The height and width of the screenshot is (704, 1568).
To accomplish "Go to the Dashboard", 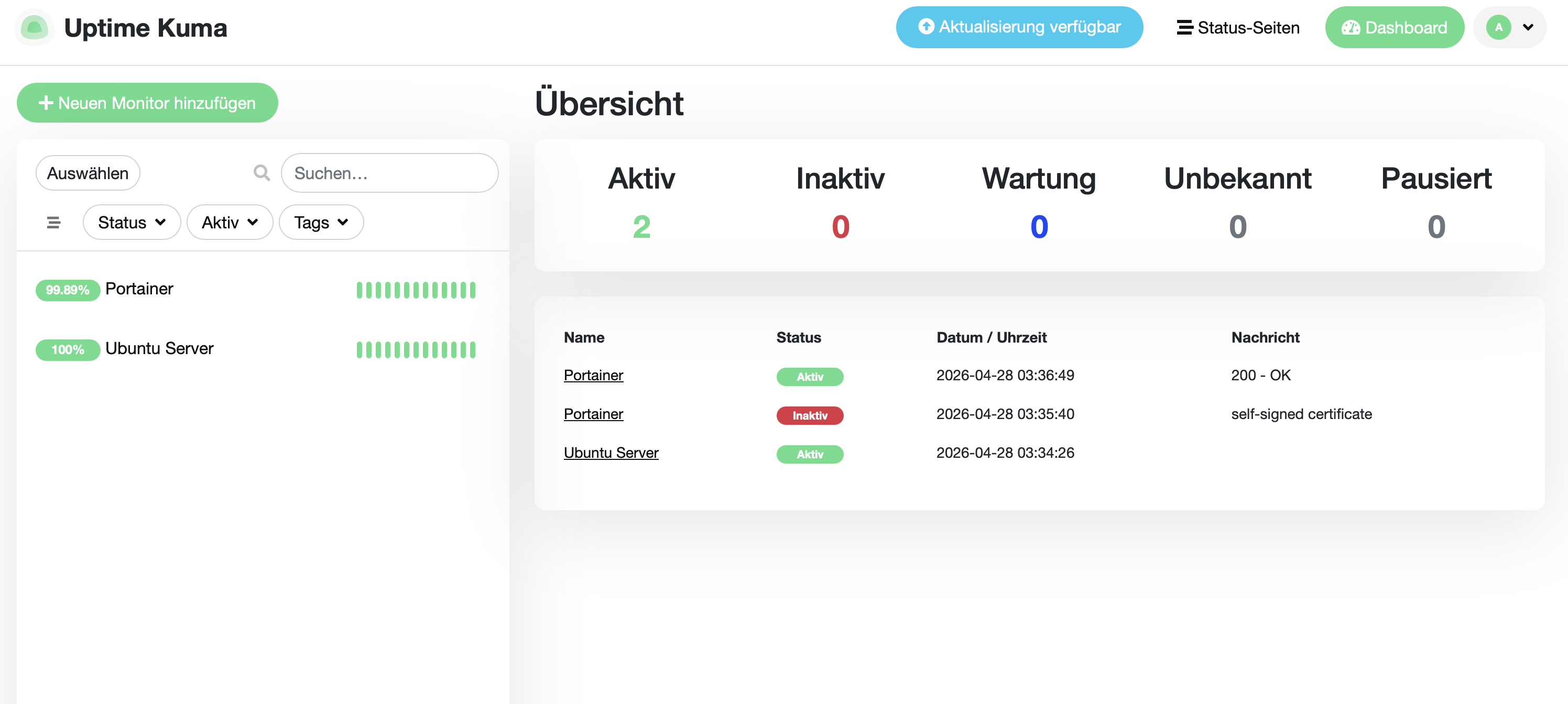I will point(1394,27).
